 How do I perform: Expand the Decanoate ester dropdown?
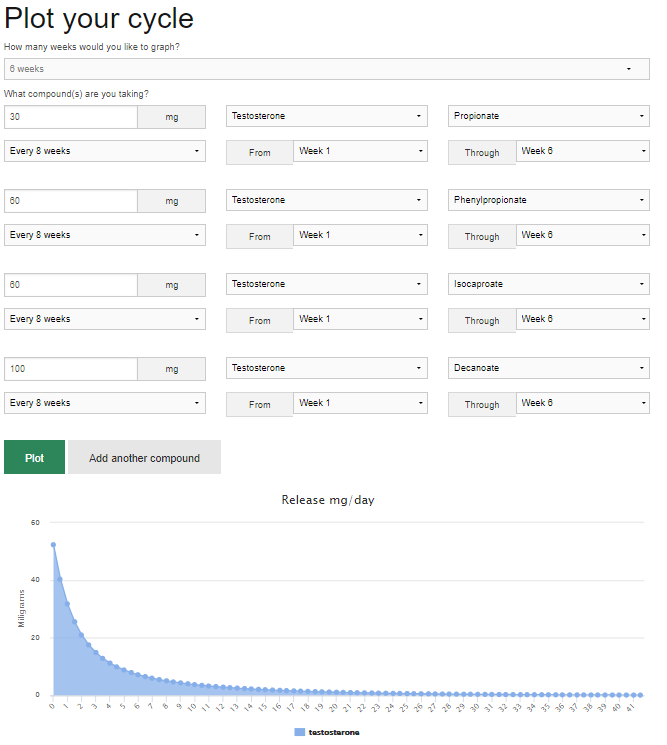pos(548,369)
